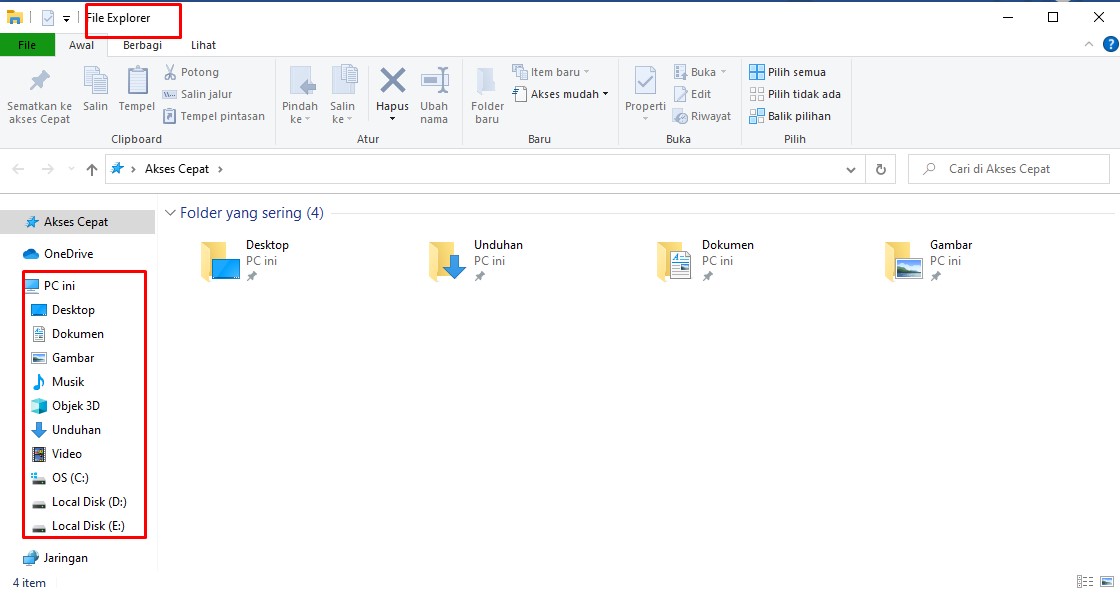This screenshot has height=593, width=1120.
Task: Click the Refresh button
Action: pyautogui.click(x=881, y=169)
